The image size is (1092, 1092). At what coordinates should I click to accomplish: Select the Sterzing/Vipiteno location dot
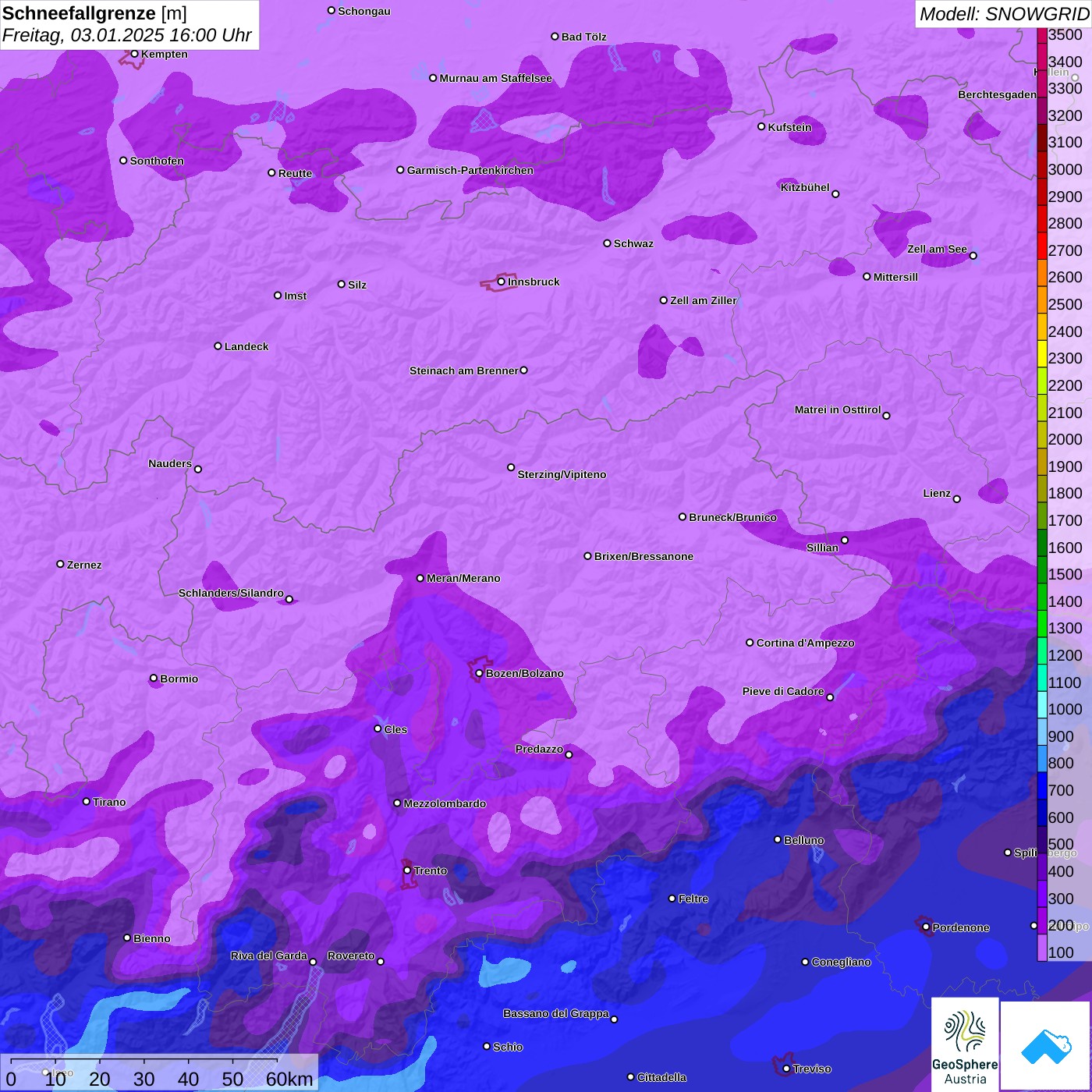(511, 467)
